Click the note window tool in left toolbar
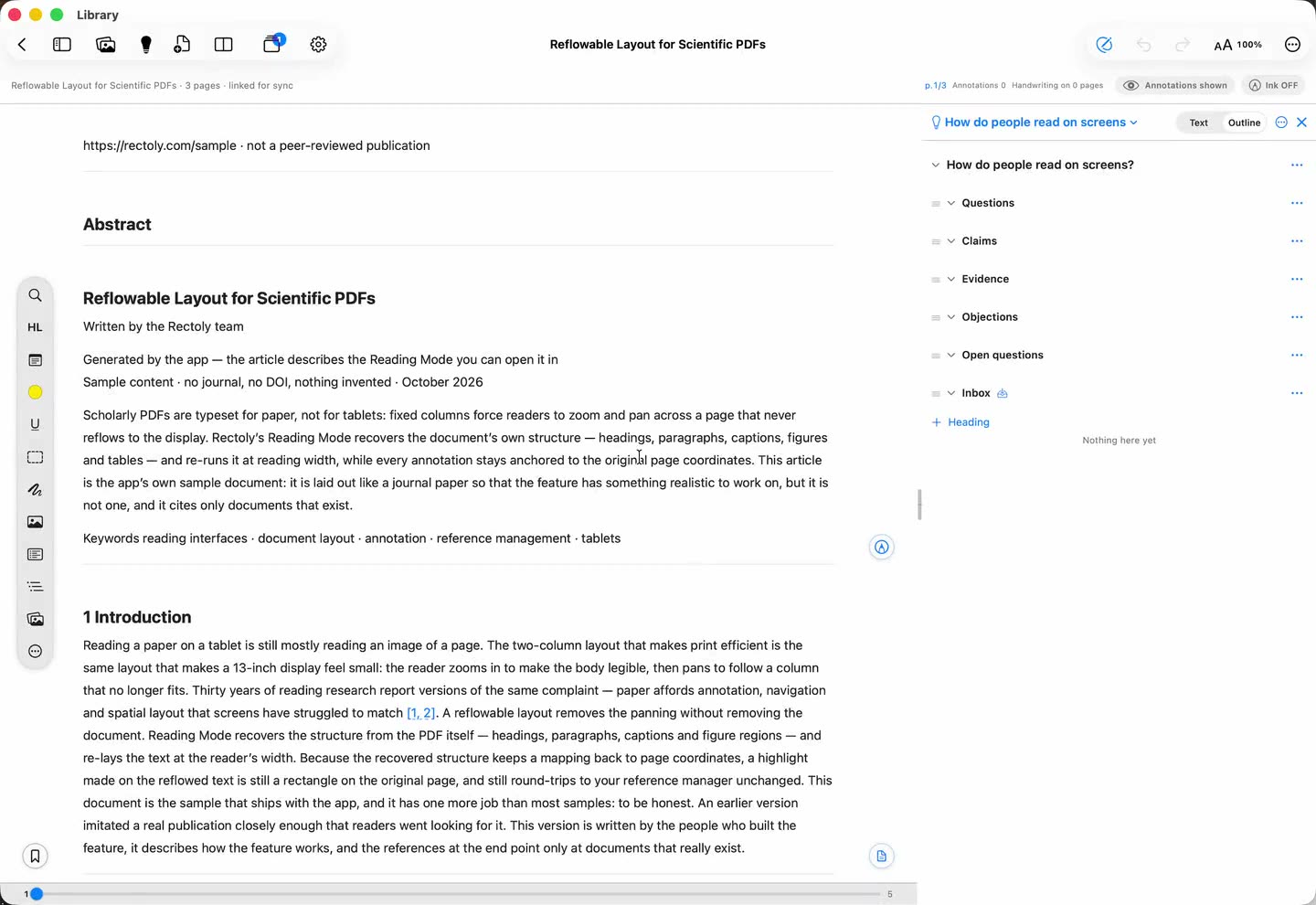1316x905 pixels. click(35, 360)
